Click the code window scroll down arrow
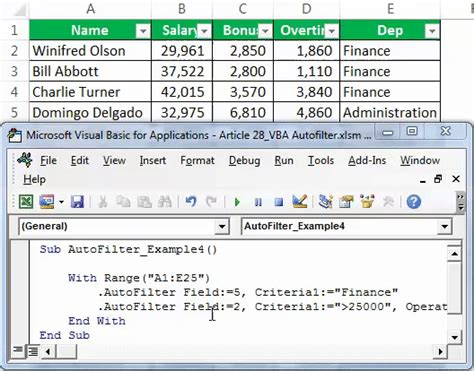474x371 pixels. (x=454, y=337)
